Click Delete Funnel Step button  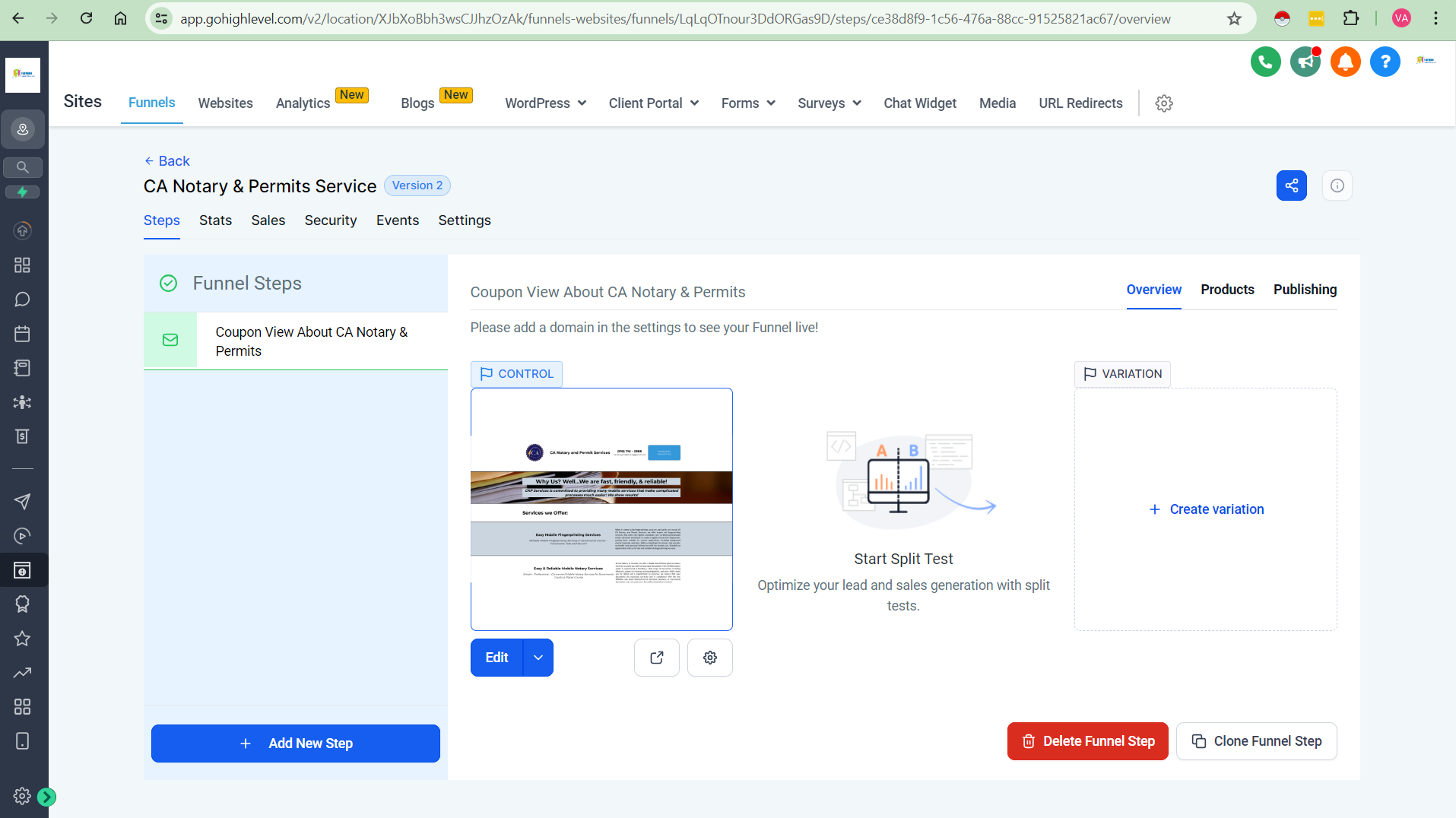pyautogui.click(x=1087, y=741)
